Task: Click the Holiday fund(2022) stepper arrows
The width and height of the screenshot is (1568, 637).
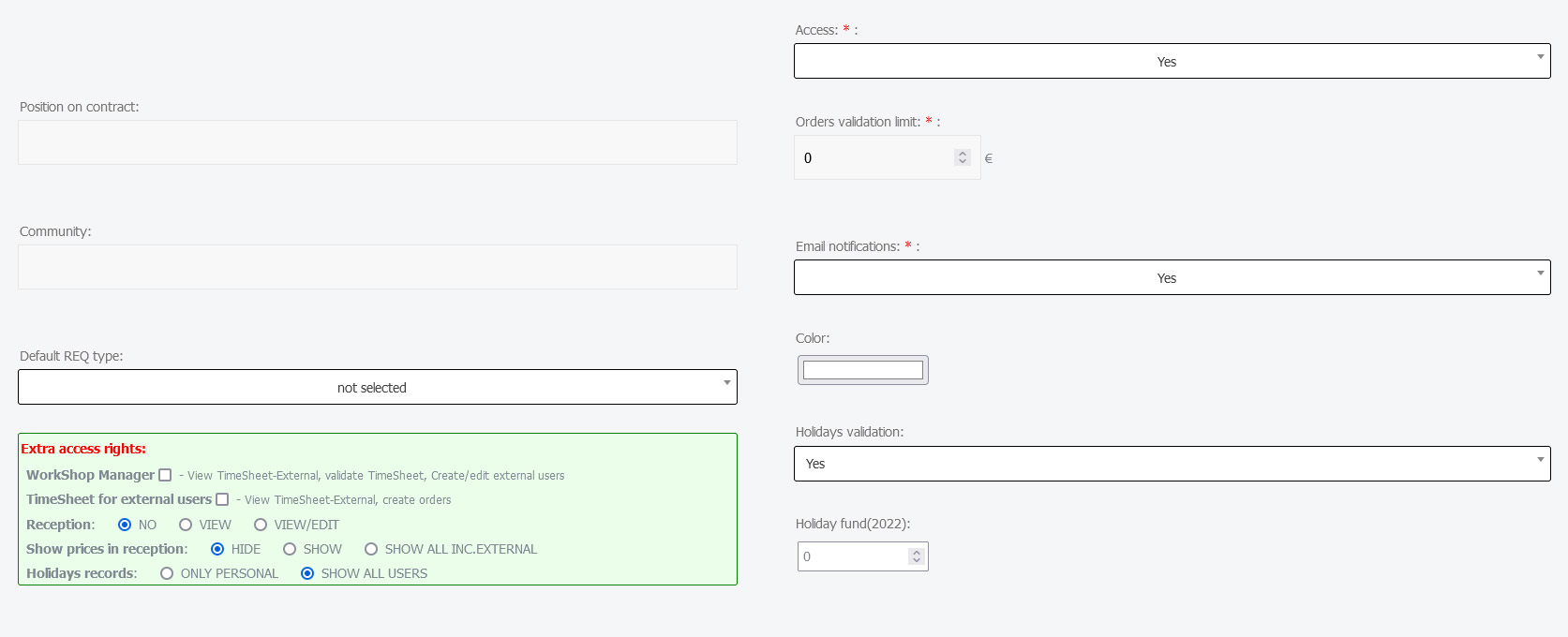Action: pos(916,556)
